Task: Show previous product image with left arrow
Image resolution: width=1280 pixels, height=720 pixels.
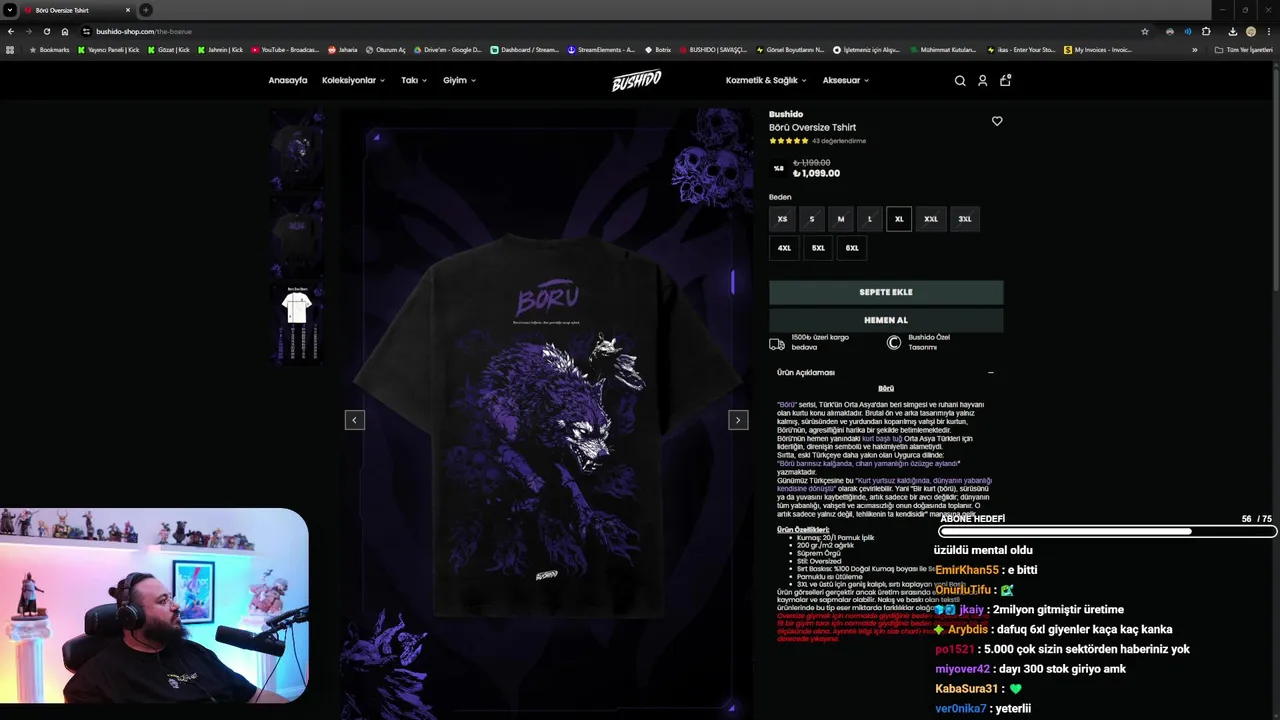Action: (x=354, y=420)
